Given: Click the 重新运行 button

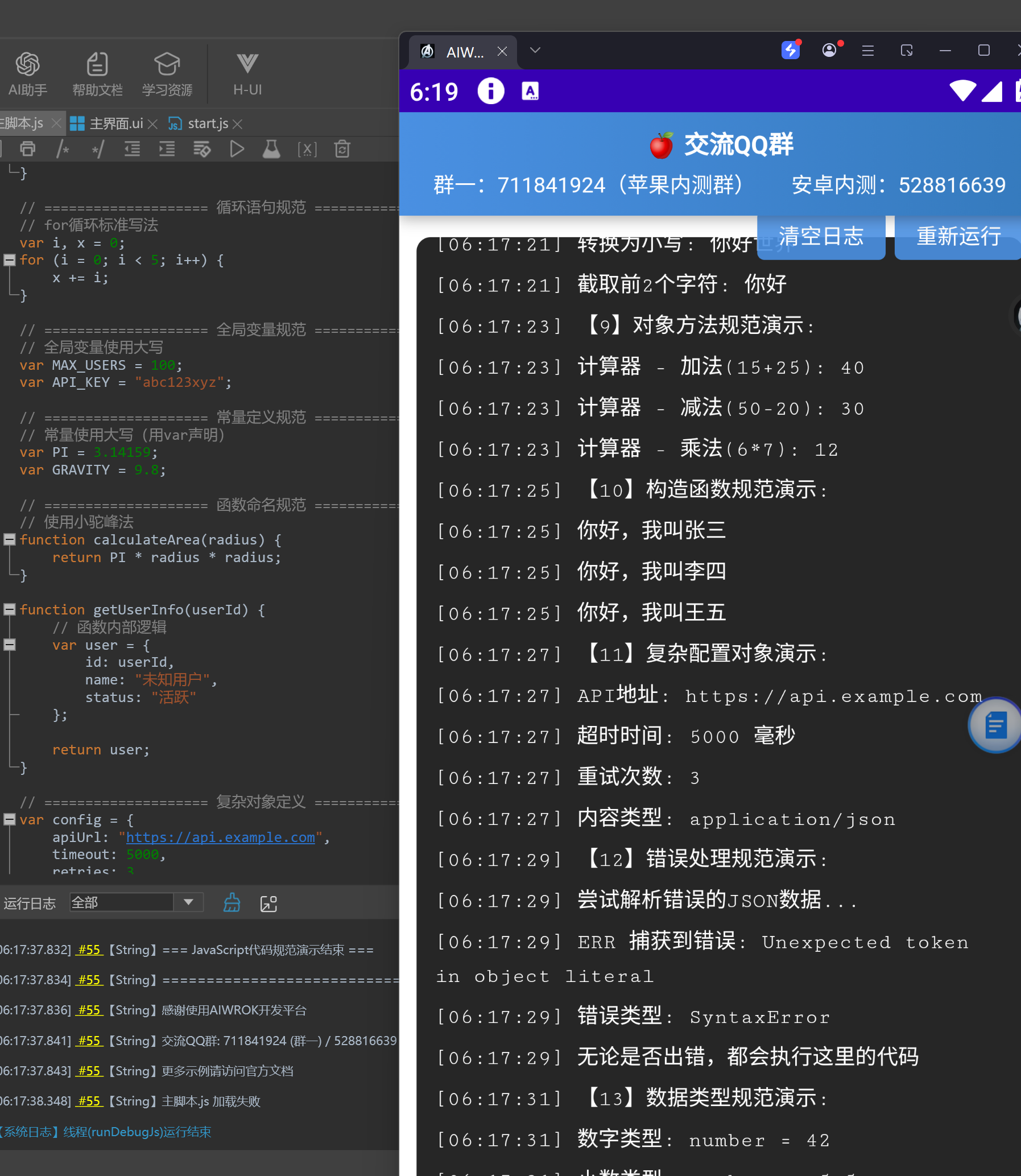Looking at the screenshot, I should point(958,237).
